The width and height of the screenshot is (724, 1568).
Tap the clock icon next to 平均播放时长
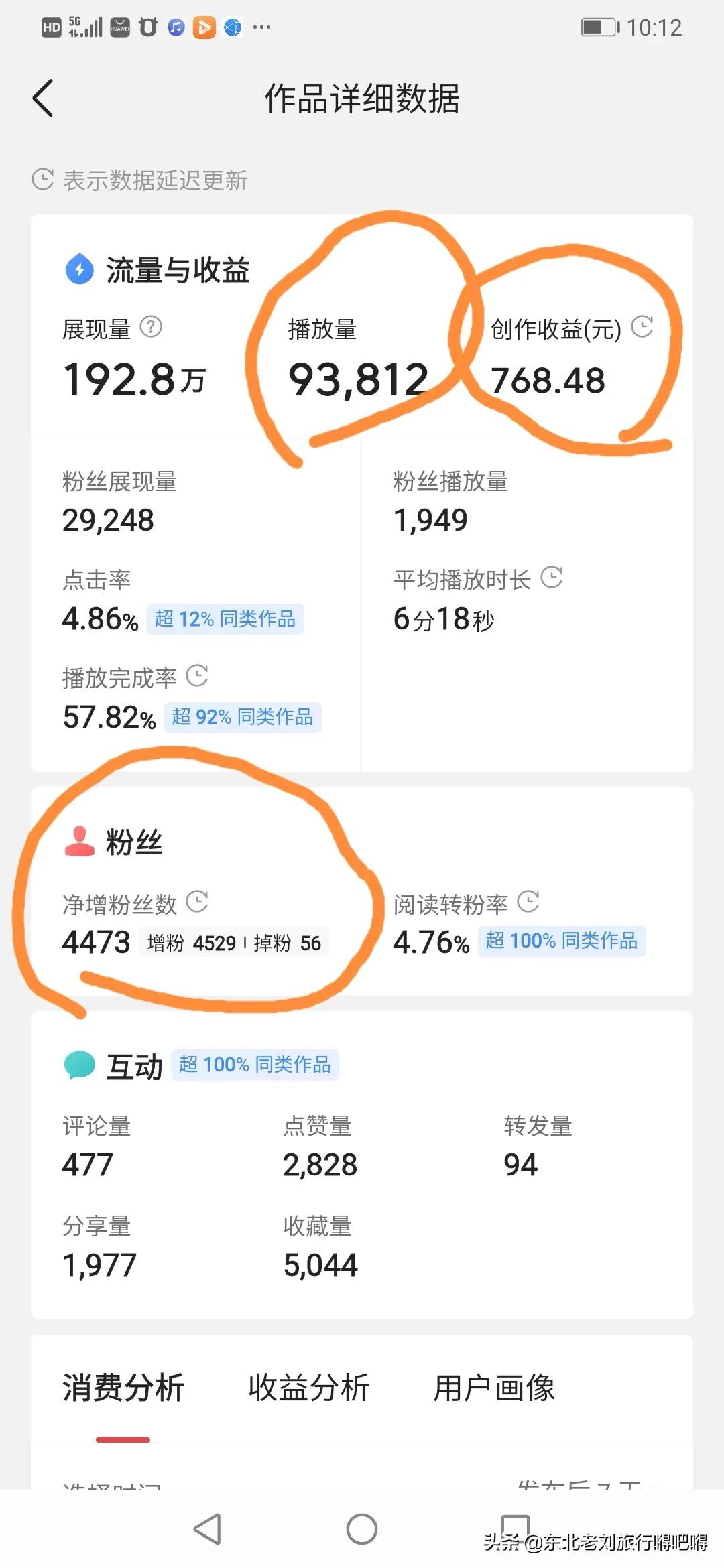pyautogui.click(x=551, y=578)
